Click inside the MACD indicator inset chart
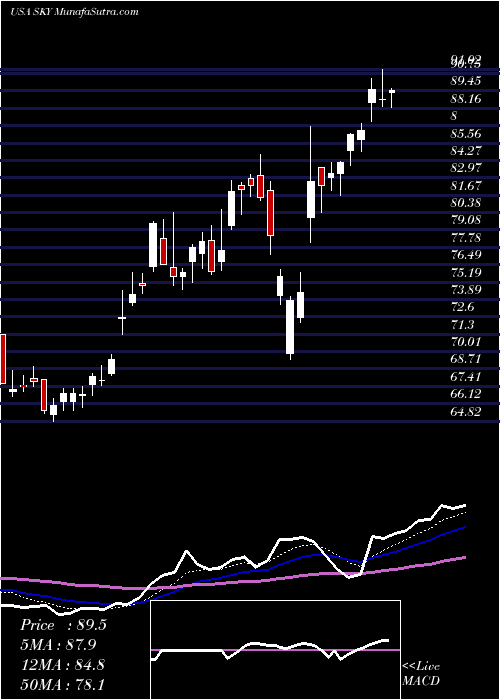Image resolution: width=500 pixels, height=700 pixels. pos(275,650)
